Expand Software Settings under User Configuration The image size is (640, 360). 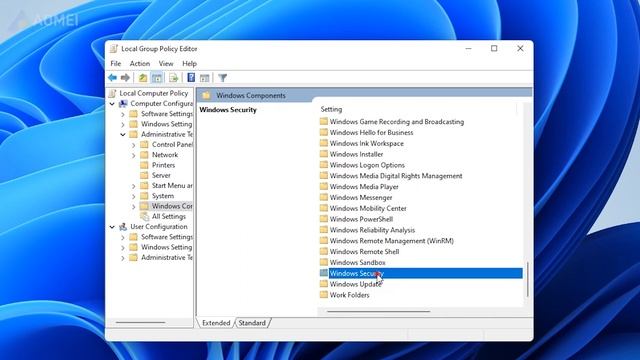123,237
